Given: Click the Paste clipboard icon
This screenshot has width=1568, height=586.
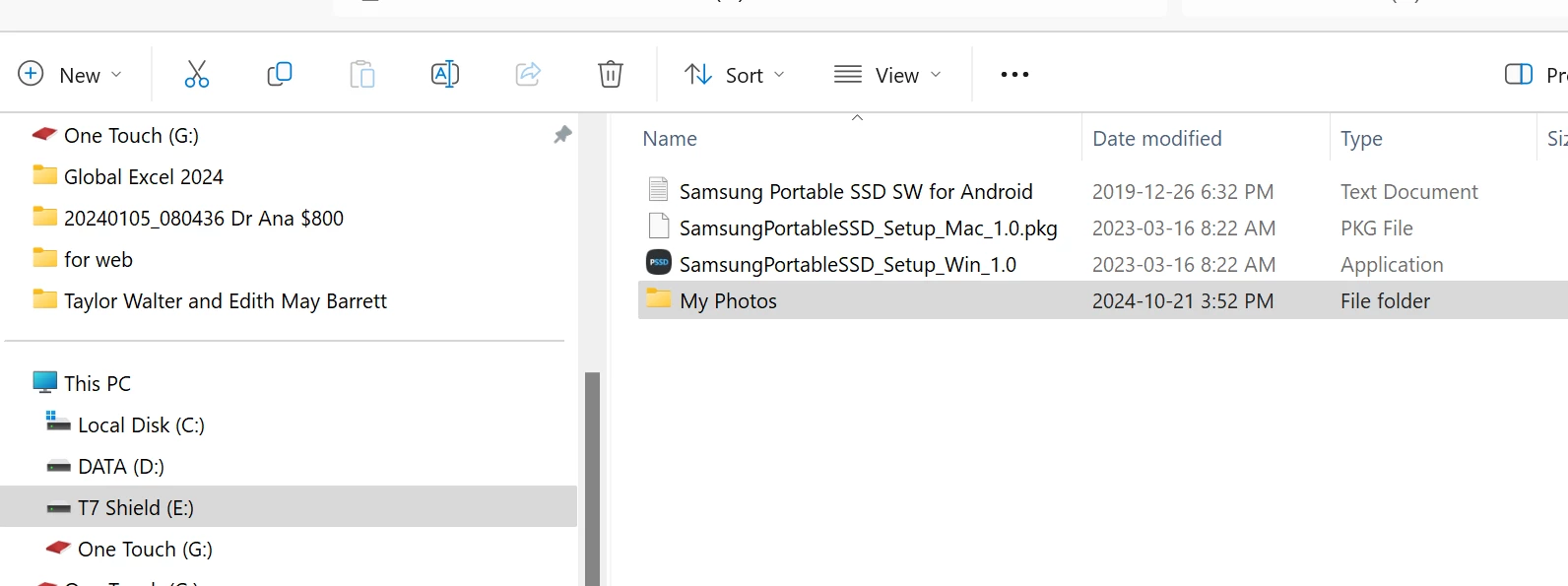Looking at the screenshot, I should [362, 74].
